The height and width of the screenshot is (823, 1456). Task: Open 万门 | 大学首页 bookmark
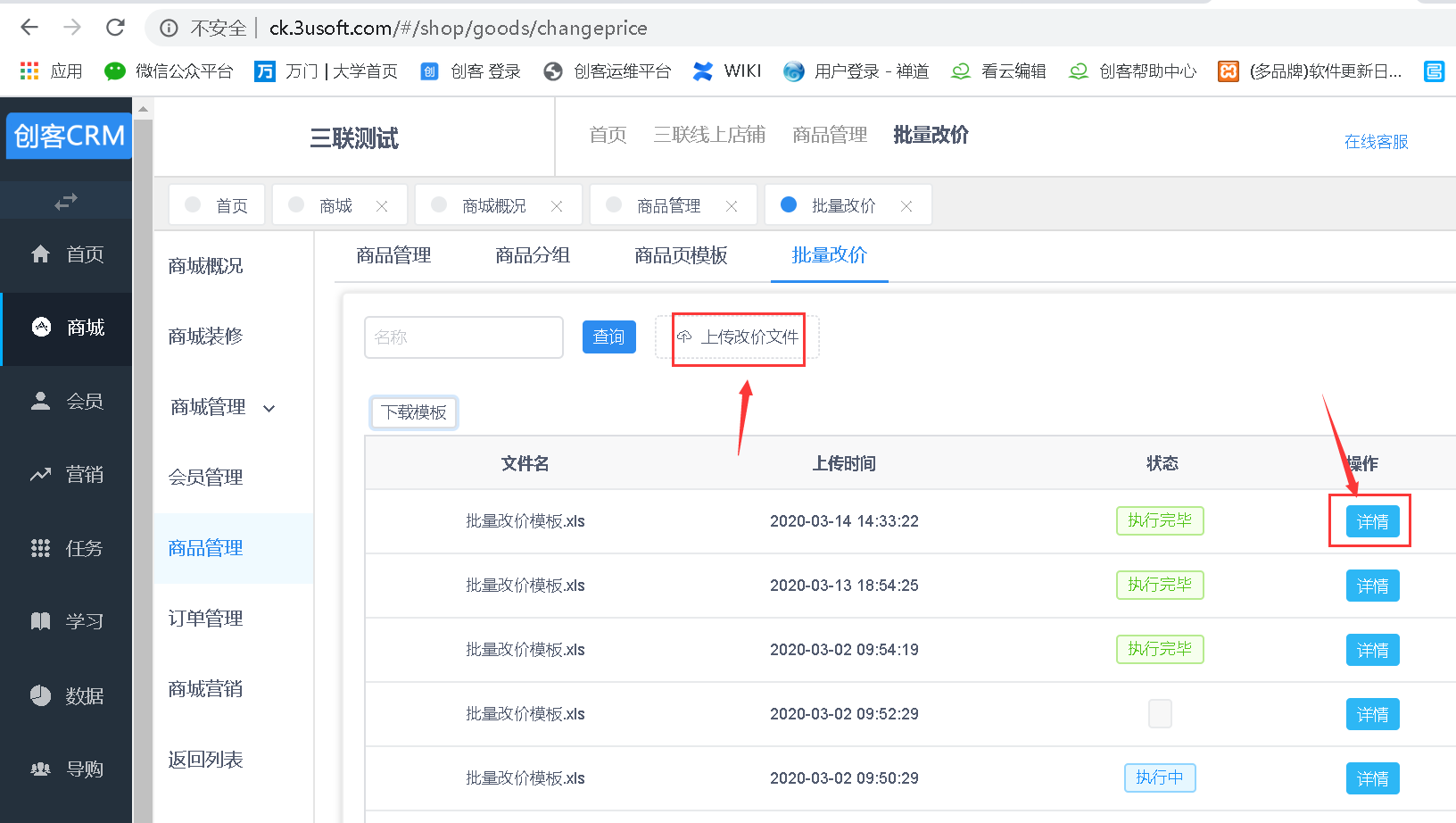pyautogui.click(x=326, y=71)
